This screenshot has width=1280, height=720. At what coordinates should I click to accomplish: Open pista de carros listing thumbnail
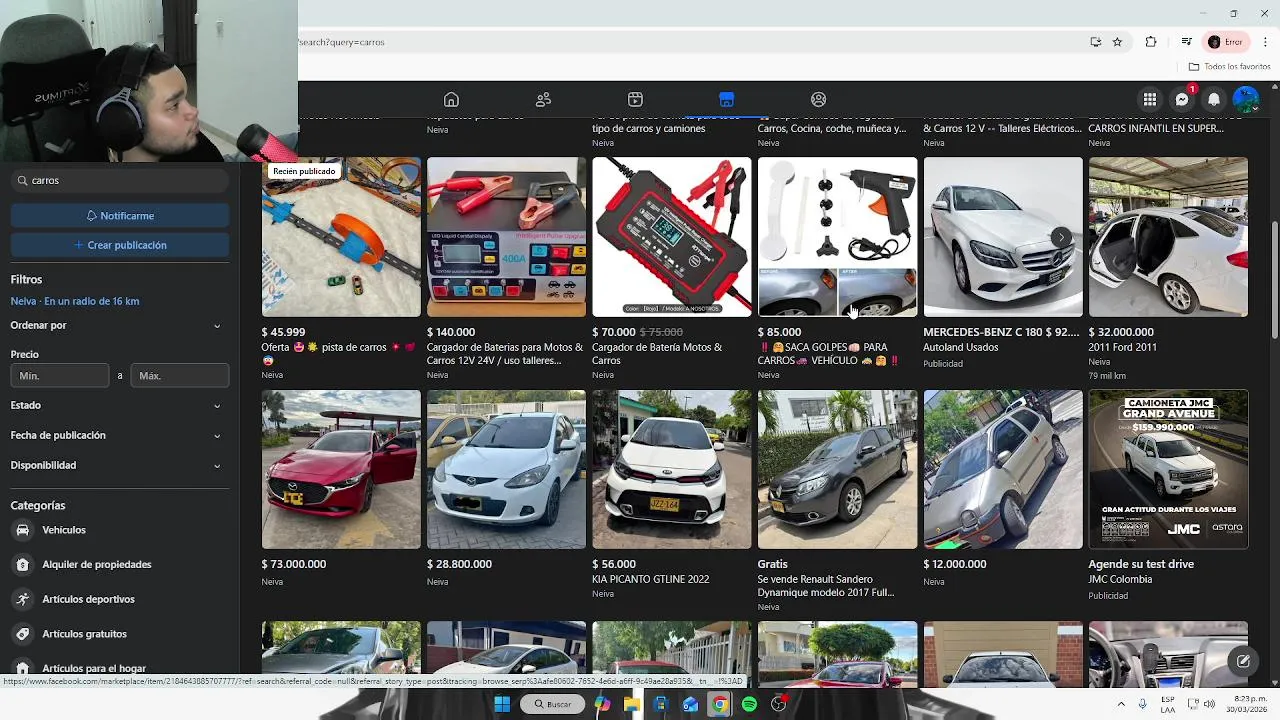click(341, 237)
